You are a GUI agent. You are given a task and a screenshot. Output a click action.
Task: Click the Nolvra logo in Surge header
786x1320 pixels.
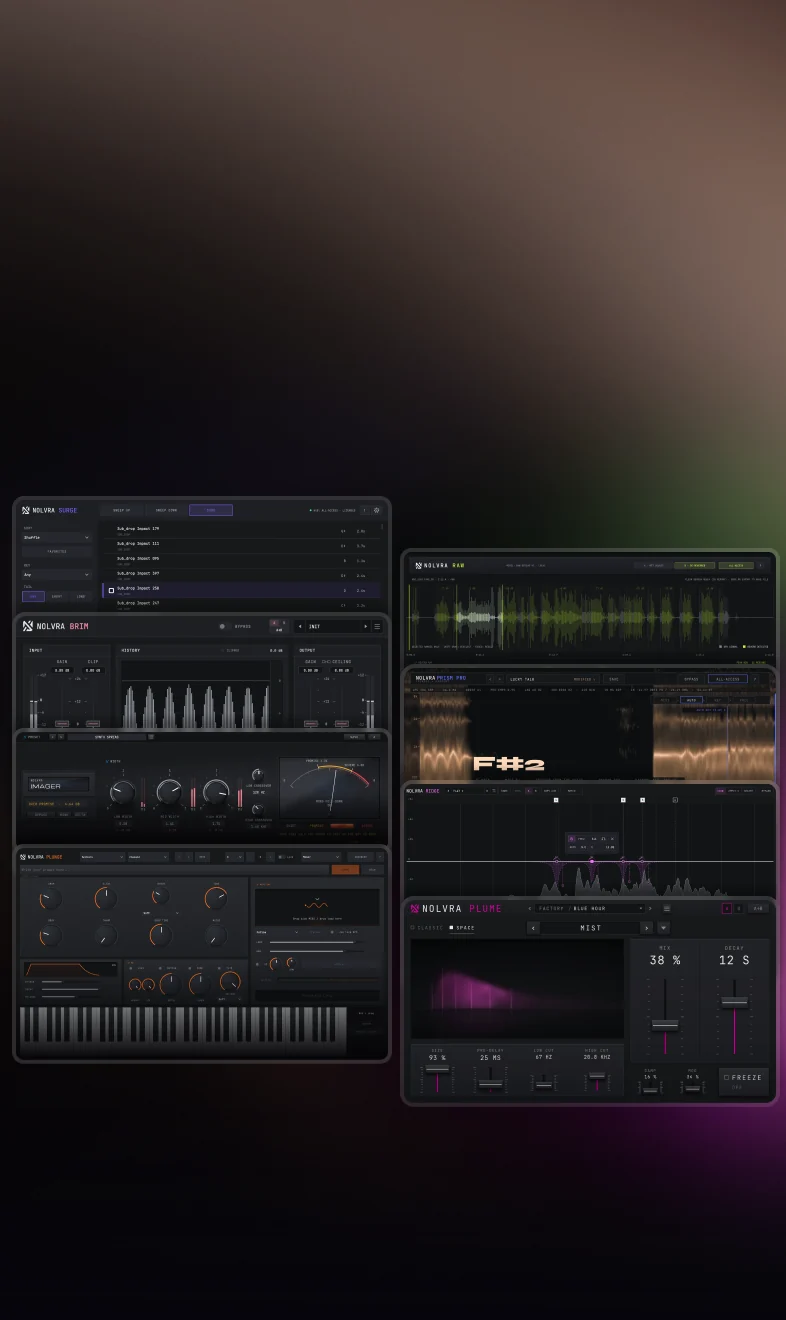(x=27, y=510)
